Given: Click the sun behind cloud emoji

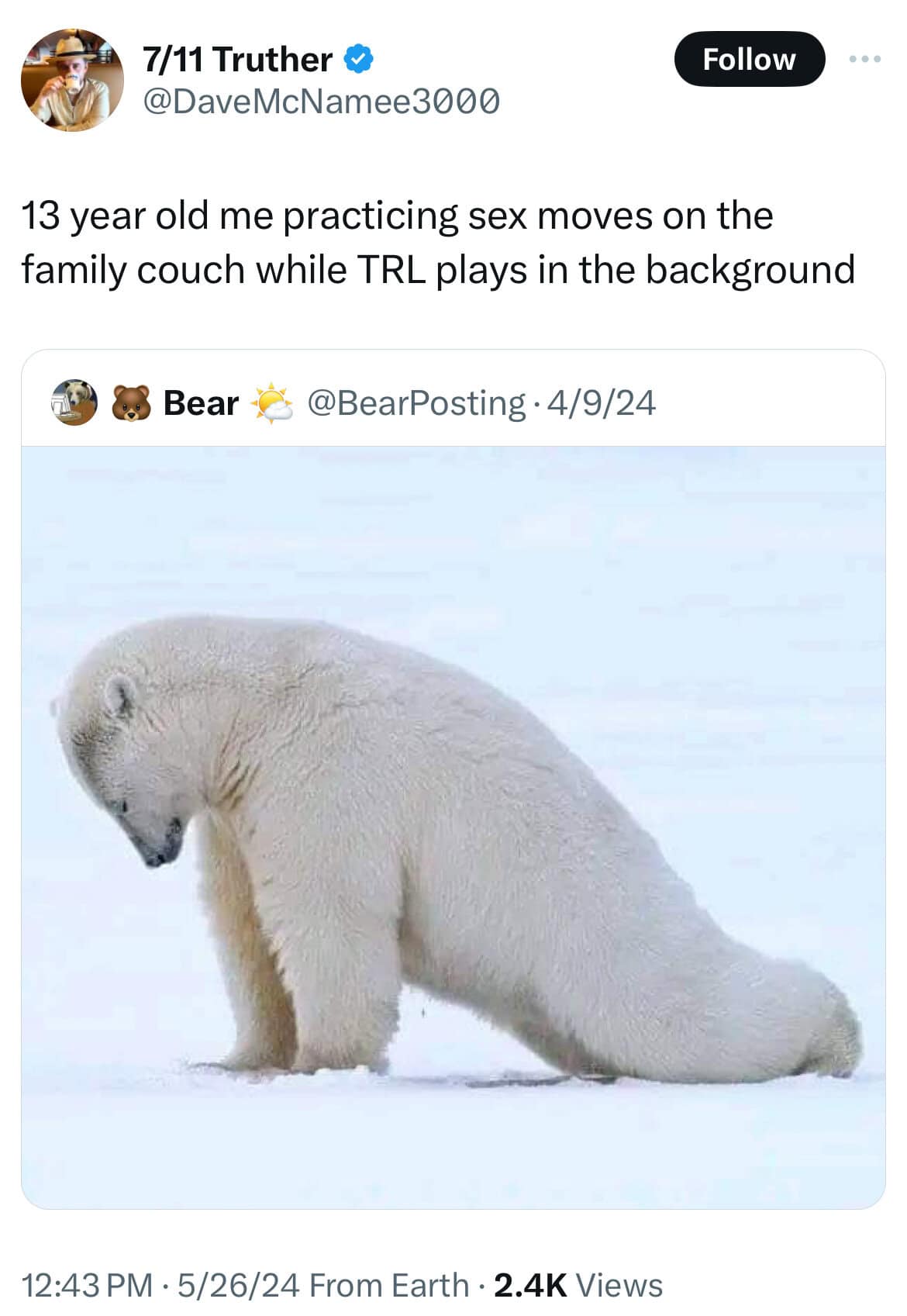Looking at the screenshot, I should 271,403.
